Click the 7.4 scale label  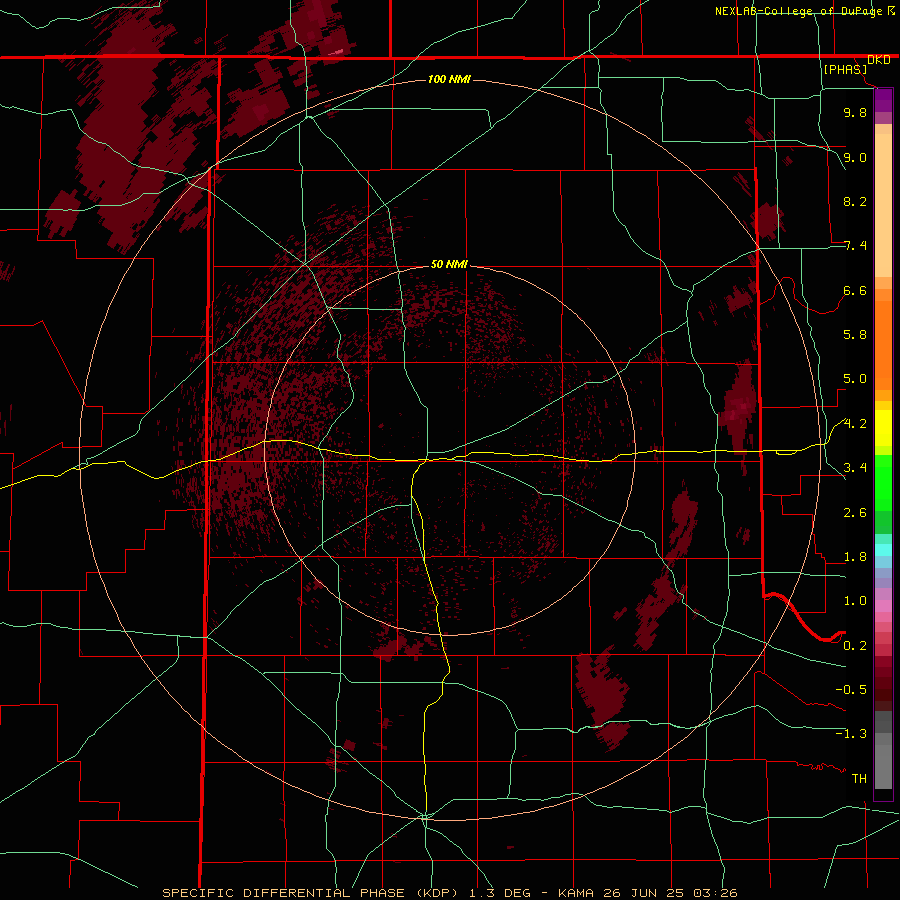click(855, 246)
